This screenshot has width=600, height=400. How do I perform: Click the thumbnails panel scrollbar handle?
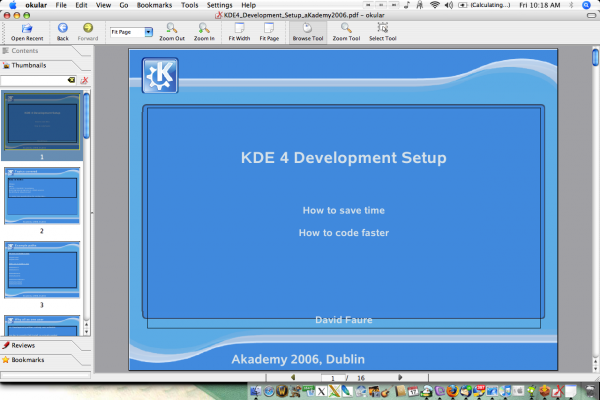pyautogui.click(x=86, y=116)
